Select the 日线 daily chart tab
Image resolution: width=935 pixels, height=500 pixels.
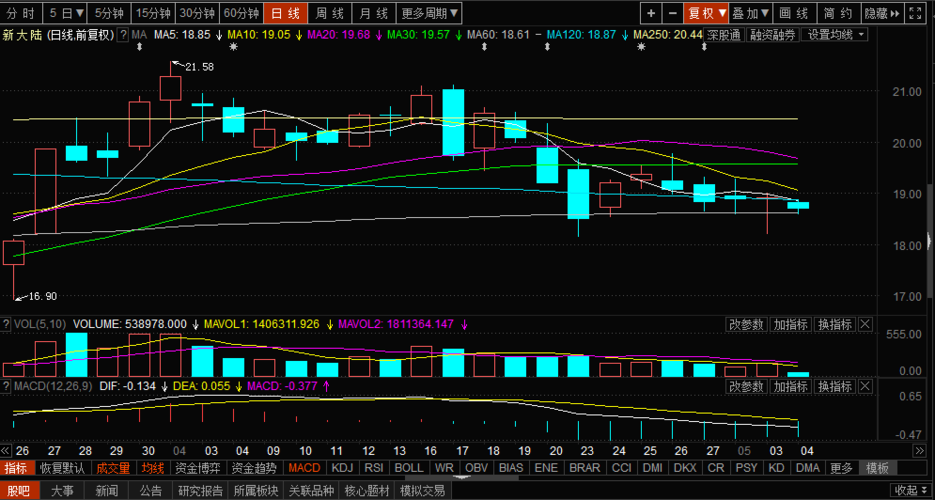[x=286, y=13]
